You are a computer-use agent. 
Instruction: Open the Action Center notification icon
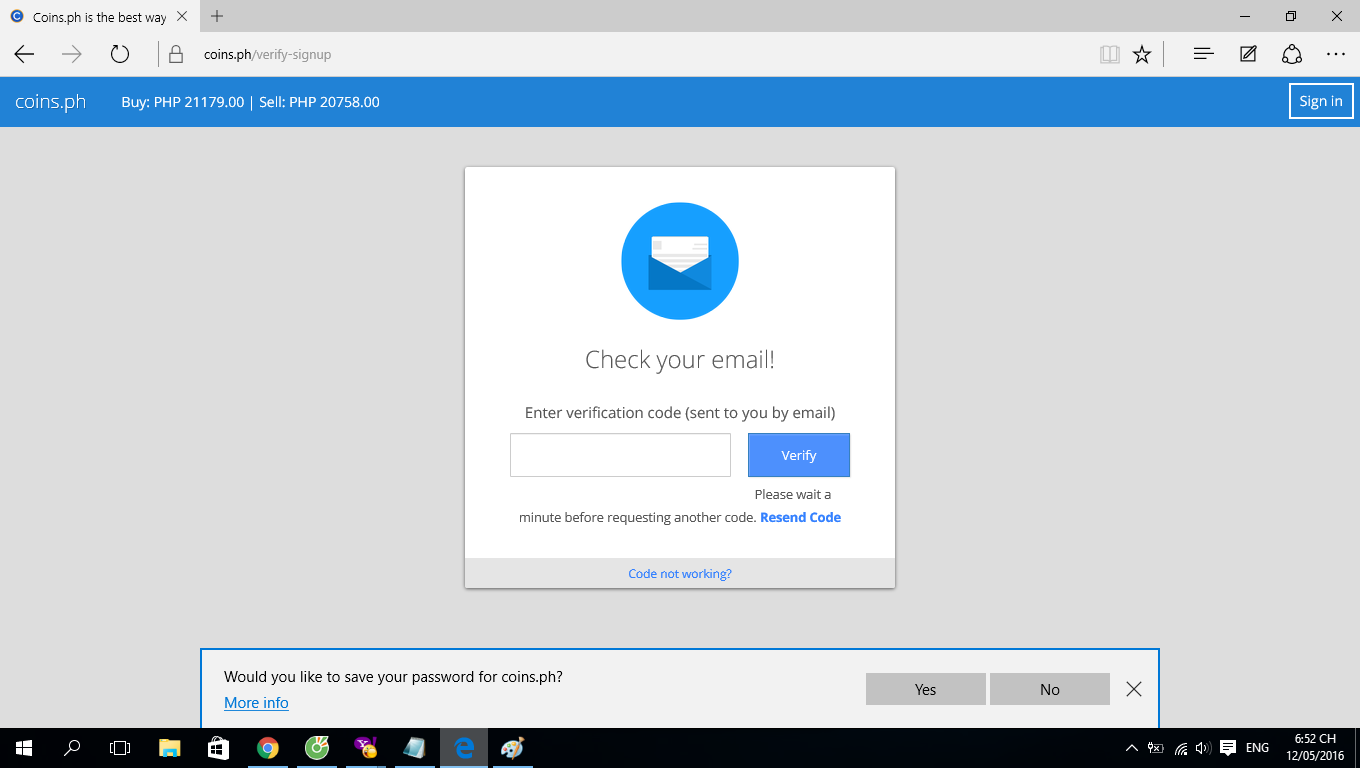click(x=1228, y=748)
